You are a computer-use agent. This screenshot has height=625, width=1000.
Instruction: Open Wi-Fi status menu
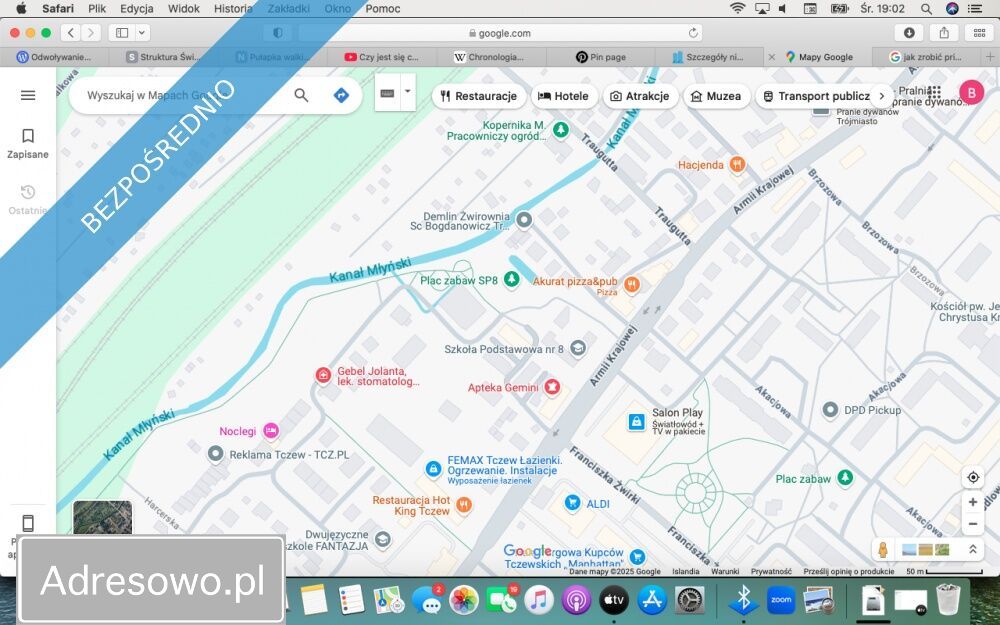point(737,8)
